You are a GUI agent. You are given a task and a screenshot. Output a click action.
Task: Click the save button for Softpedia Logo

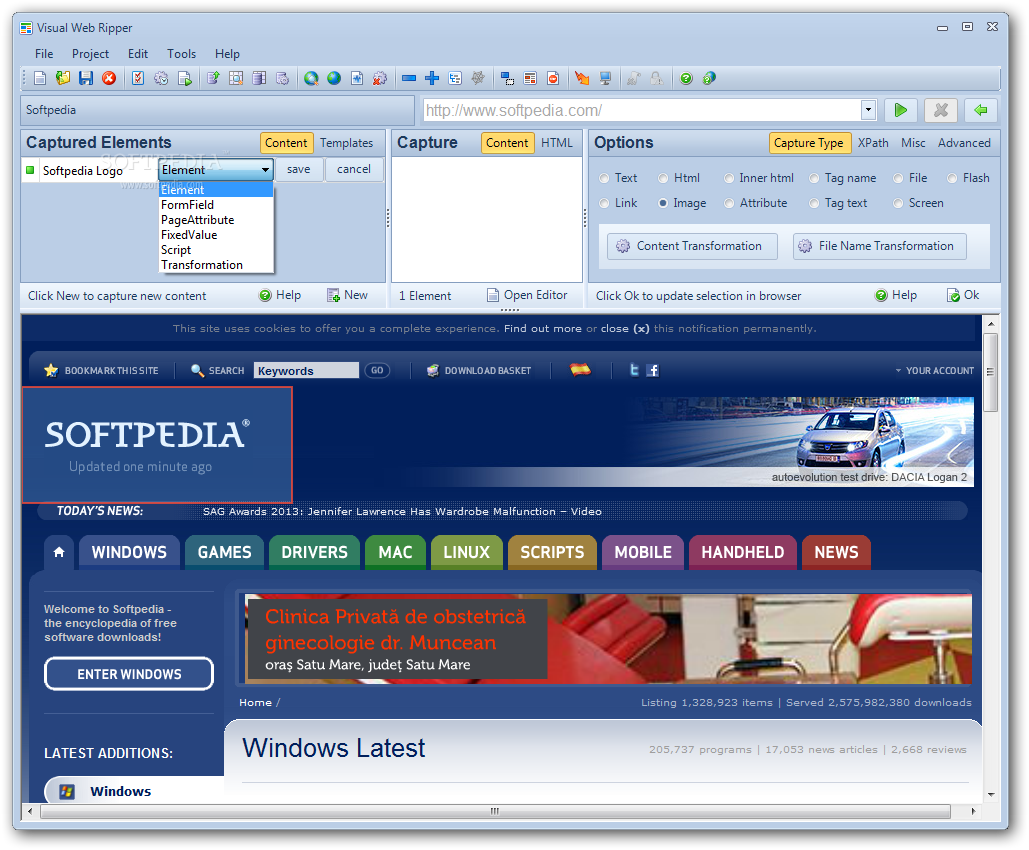(x=299, y=169)
